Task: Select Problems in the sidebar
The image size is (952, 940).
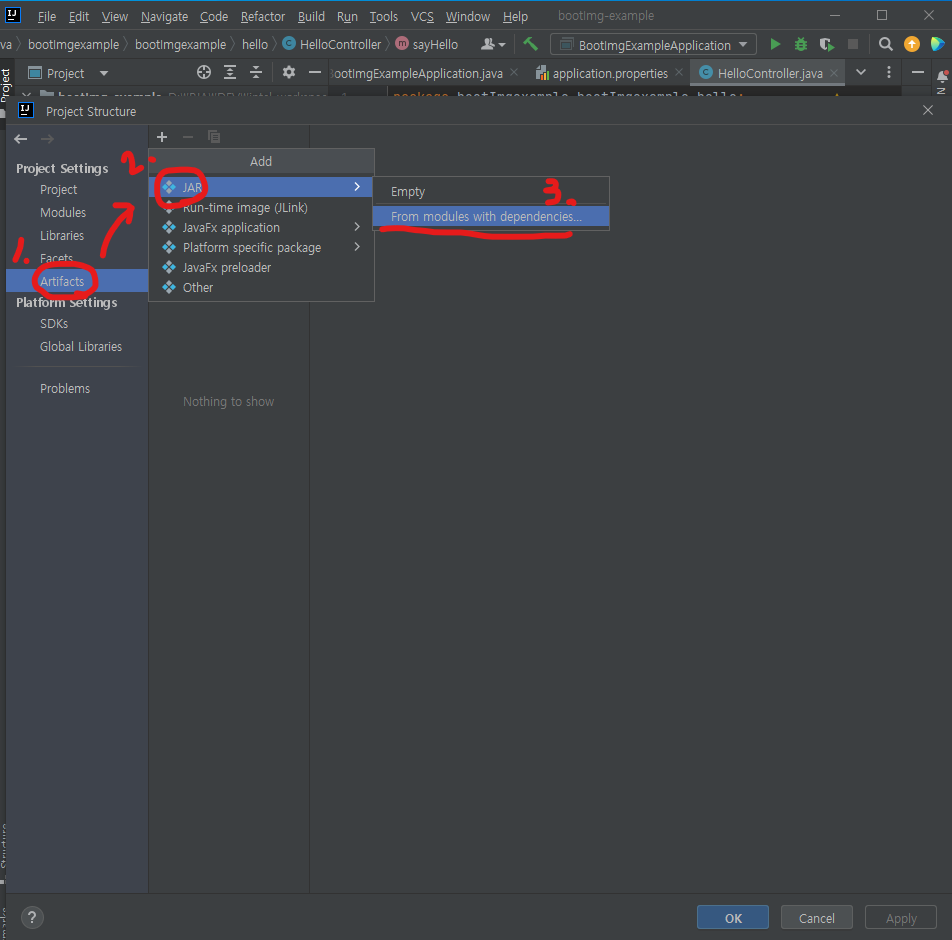Action: 65,389
